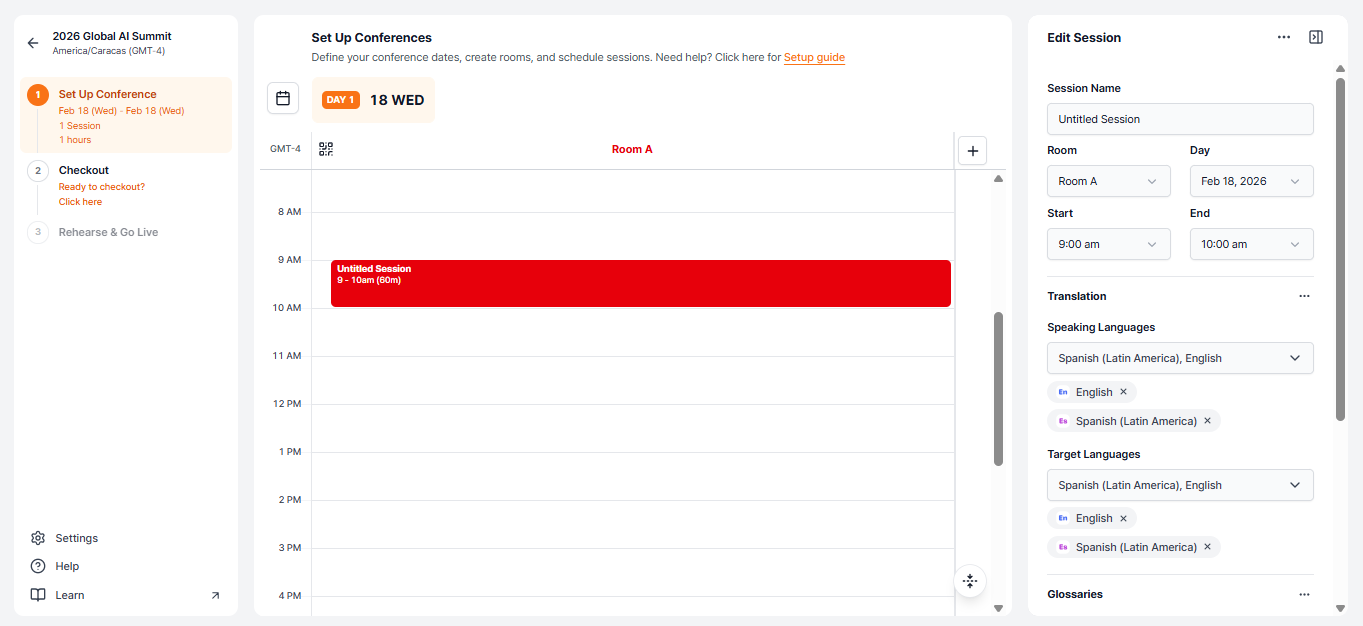The width and height of the screenshot is (1363, 626).
Task: Click the step 3 circle
Action: click(x=38, y=232)
